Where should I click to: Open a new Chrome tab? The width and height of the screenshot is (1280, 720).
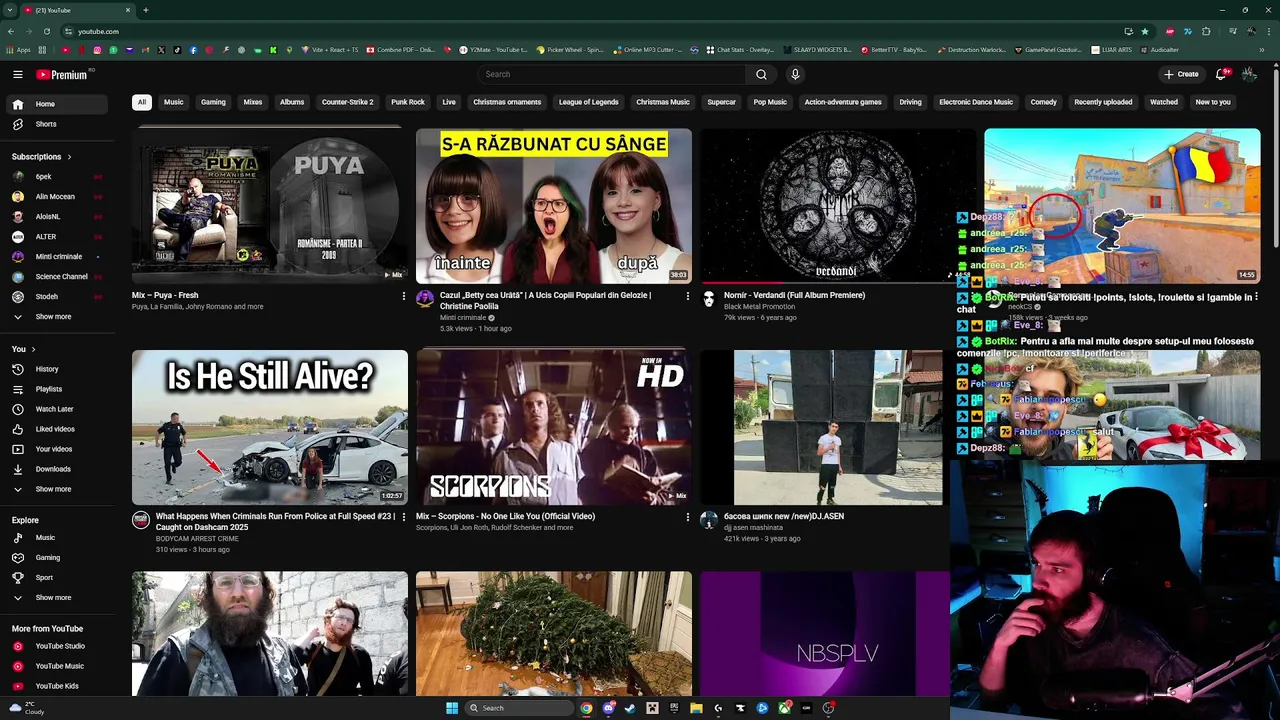click(146, 10)
